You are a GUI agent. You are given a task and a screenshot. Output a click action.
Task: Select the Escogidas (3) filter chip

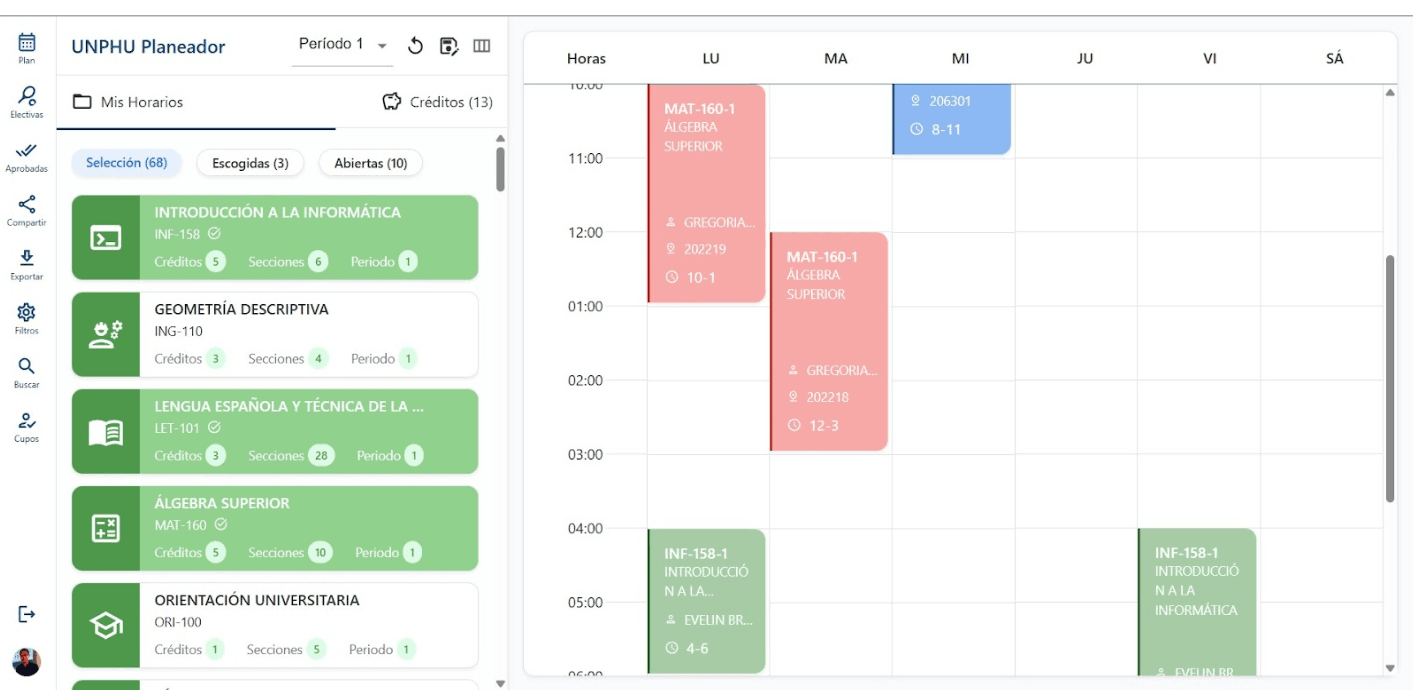coord(250,163)
